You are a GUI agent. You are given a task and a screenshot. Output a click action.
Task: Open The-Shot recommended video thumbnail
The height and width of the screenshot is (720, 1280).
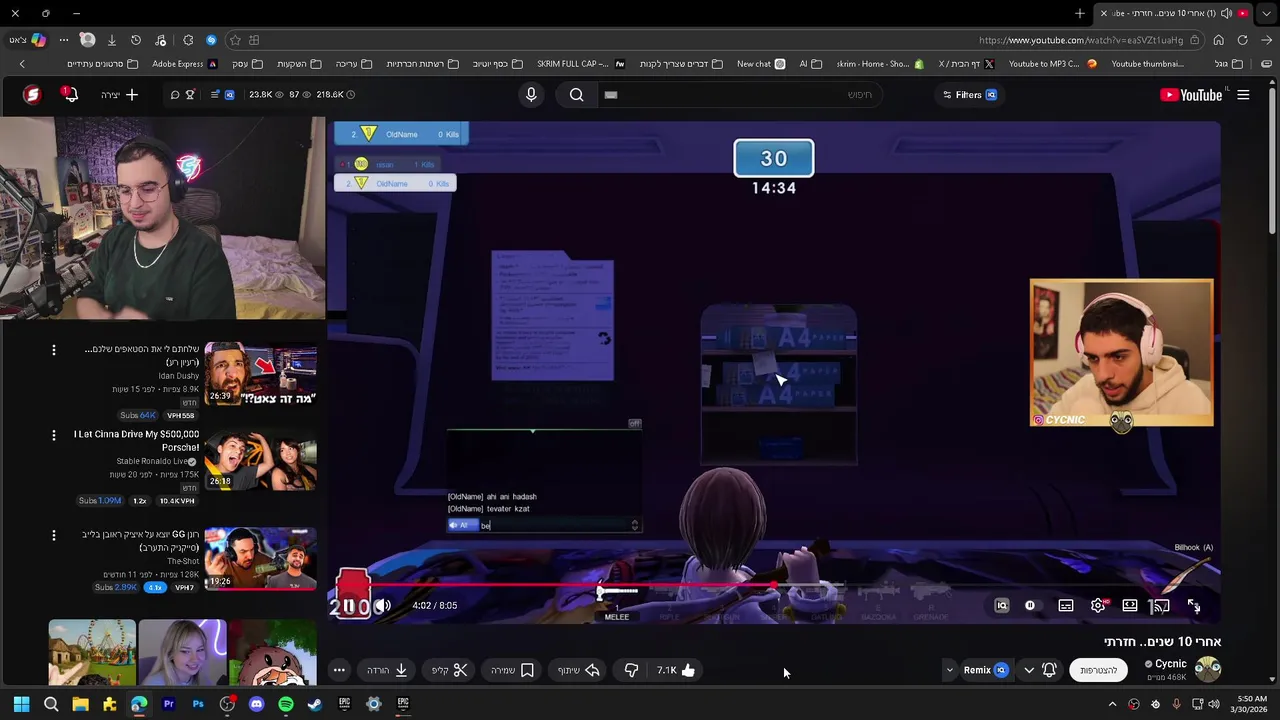tap(261, 559)
